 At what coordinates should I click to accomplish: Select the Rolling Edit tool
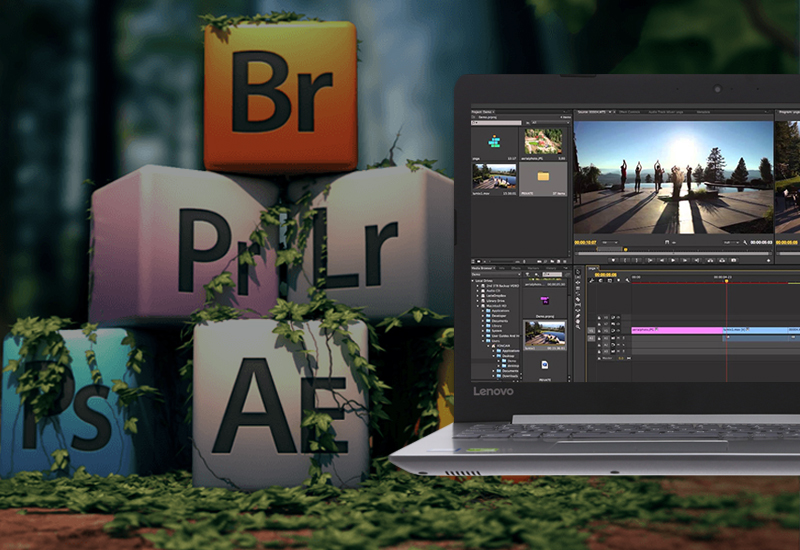(578, 288)
